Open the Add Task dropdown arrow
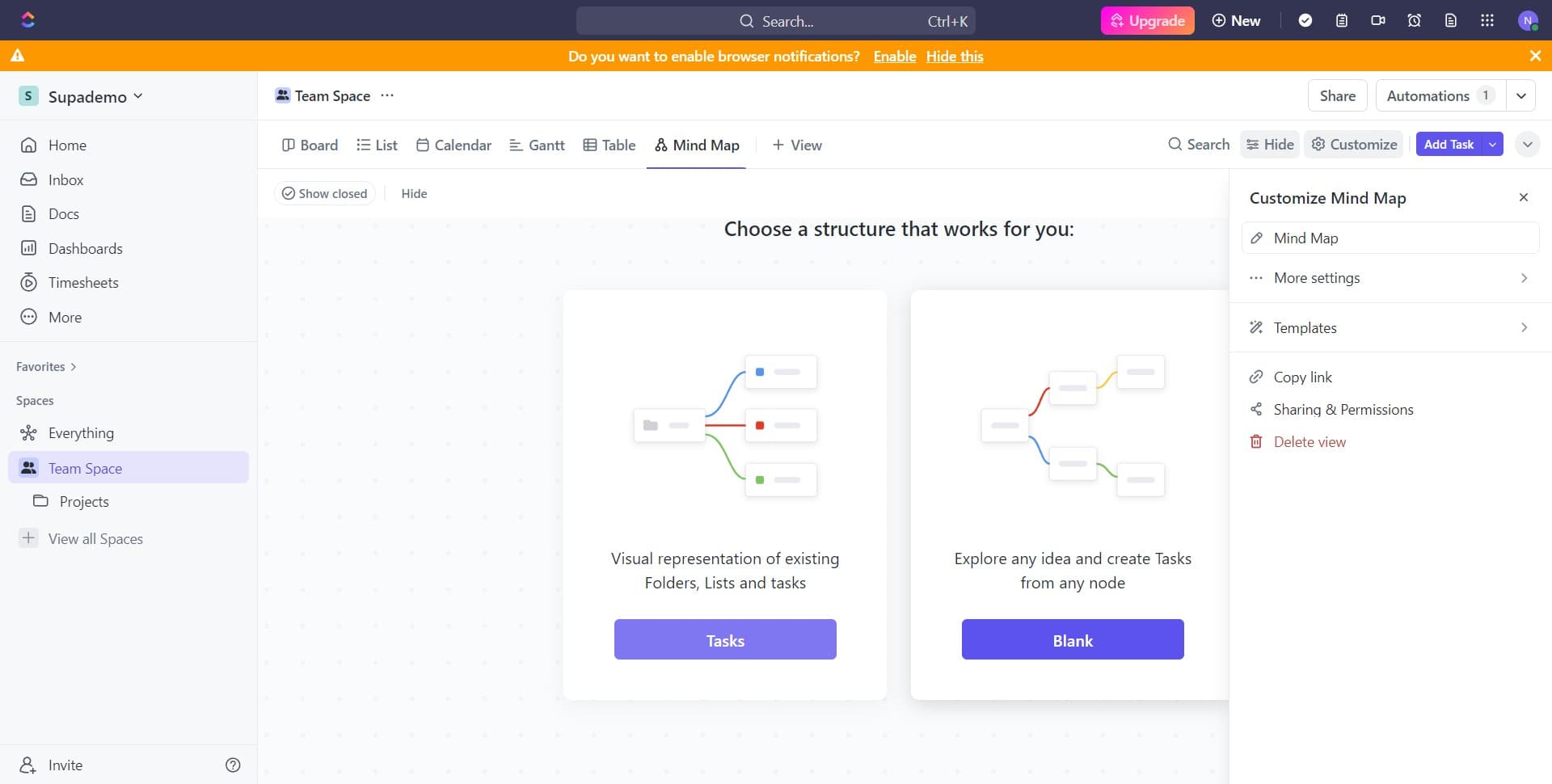Viewport: 1552px width, 784px height. tap(1492, 145)
